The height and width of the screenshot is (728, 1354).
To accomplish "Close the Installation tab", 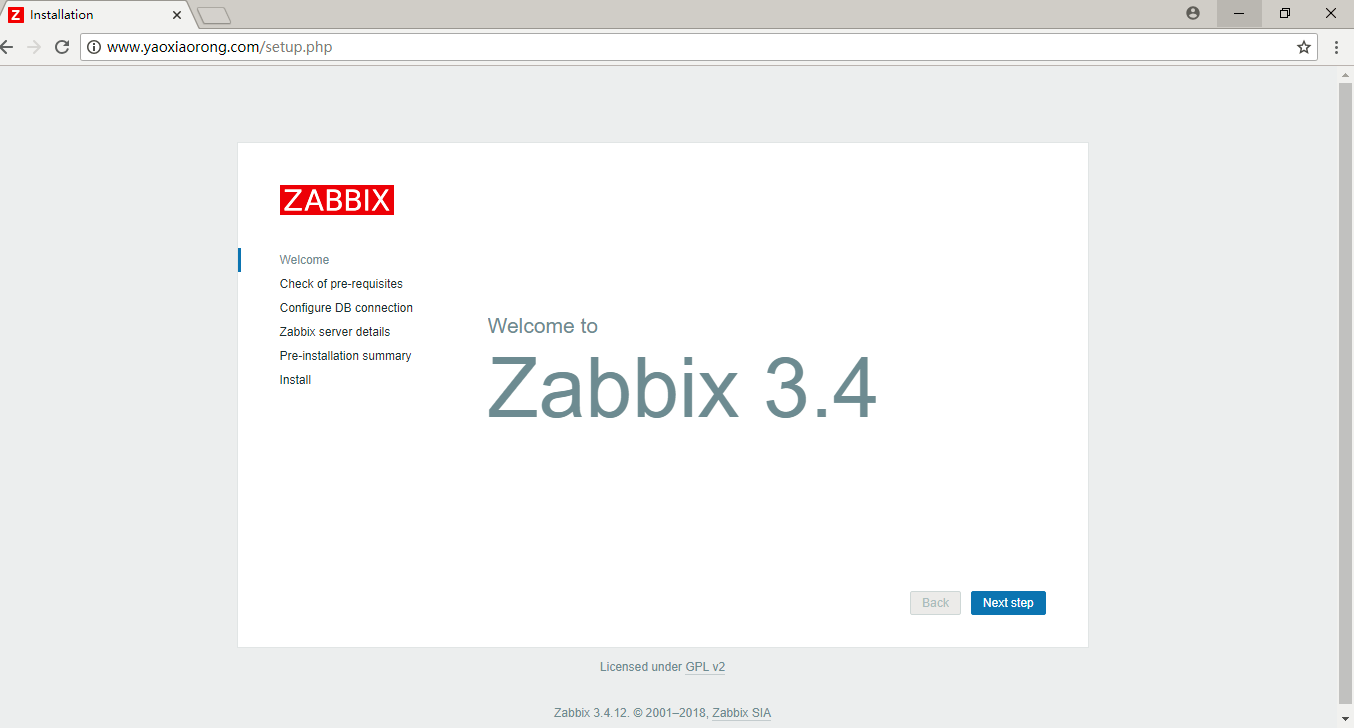I will (x=177, y=15).
